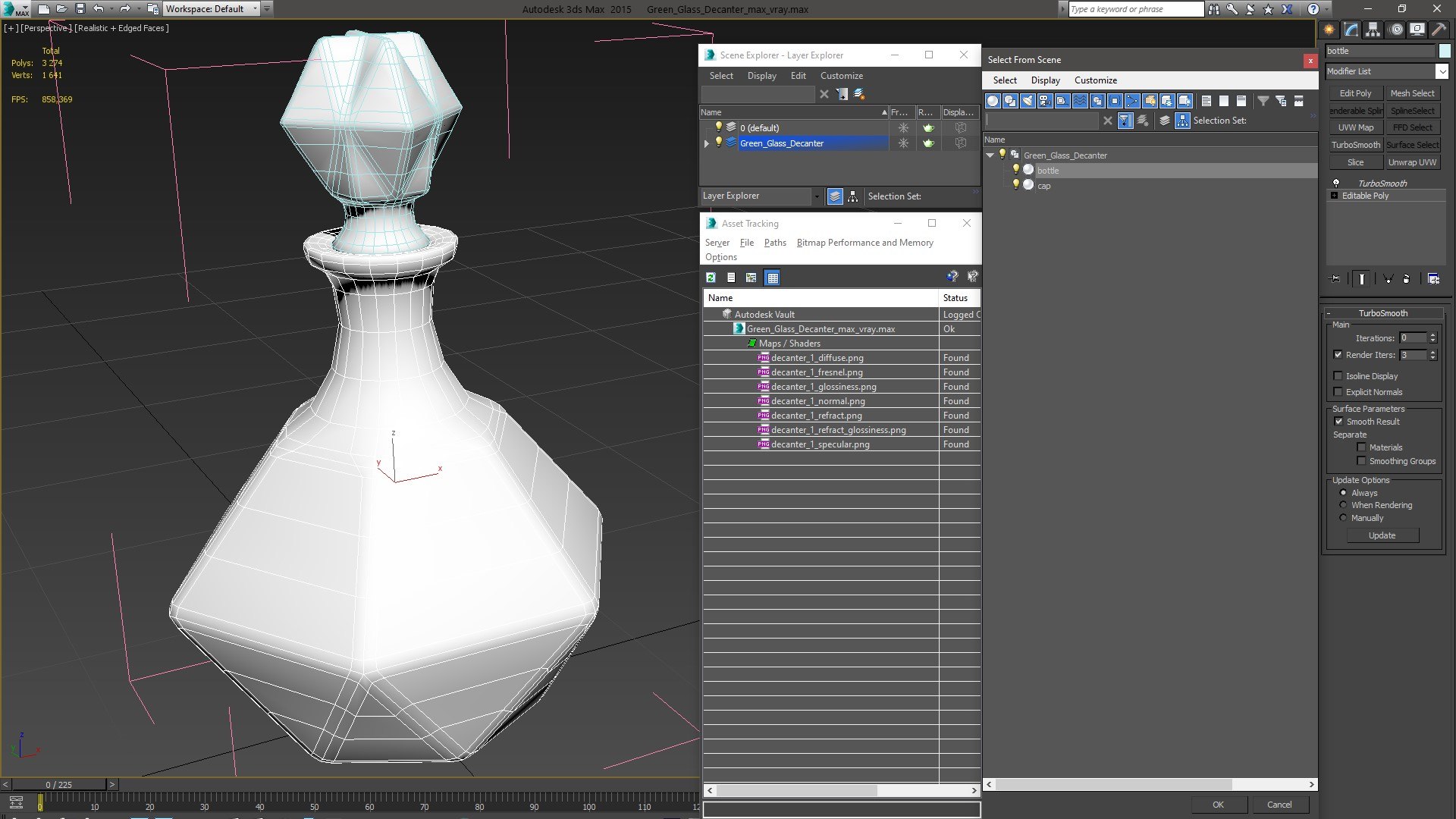Viewport: 1456px width, 819px height.
Task: Expand the Green_Glass_Decanter layer
Action: point(707,143)
